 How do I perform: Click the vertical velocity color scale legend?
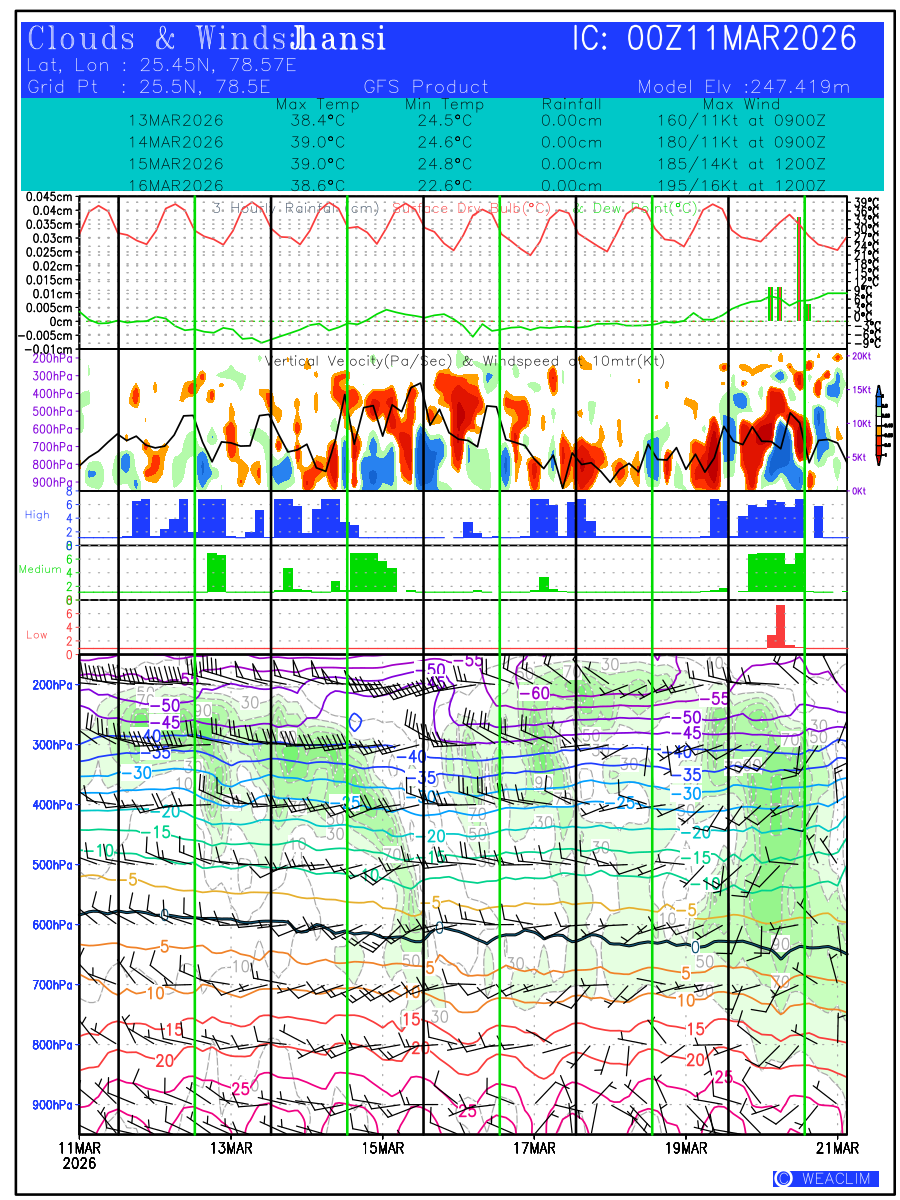coord(878,424)
